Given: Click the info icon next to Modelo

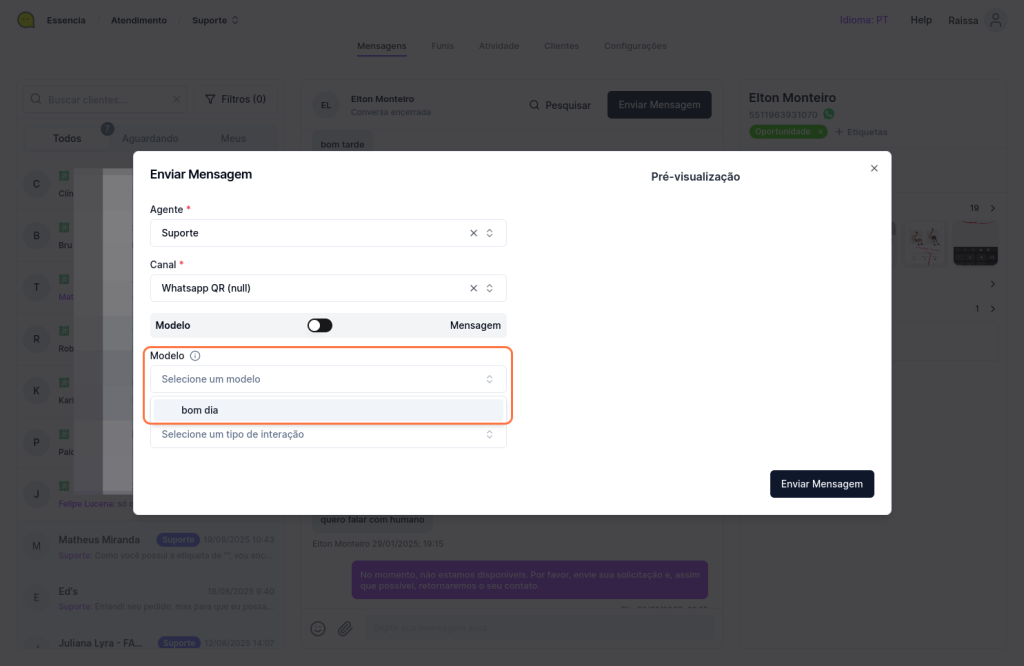Looking at the screenshot, I should (195, 356).
